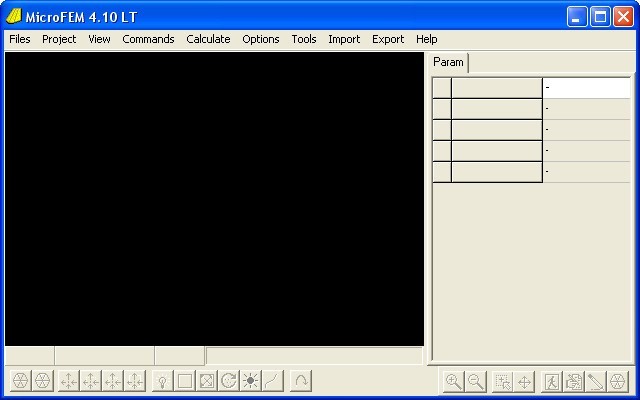640x400 pixels.
Task: Maximize the MicroFEM window
Action: (x=600, y=17)
